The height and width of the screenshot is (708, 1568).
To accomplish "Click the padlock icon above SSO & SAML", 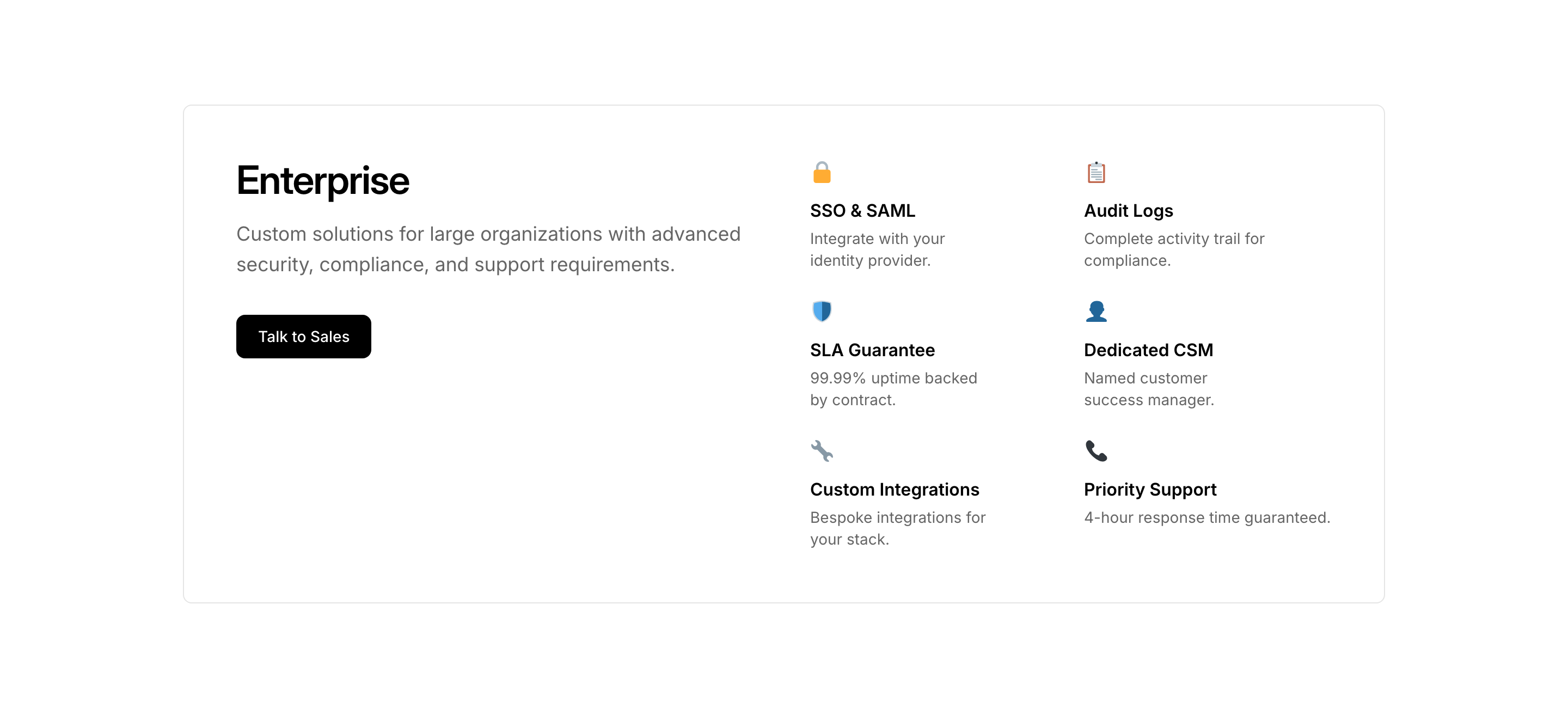I will pos(822,172).
